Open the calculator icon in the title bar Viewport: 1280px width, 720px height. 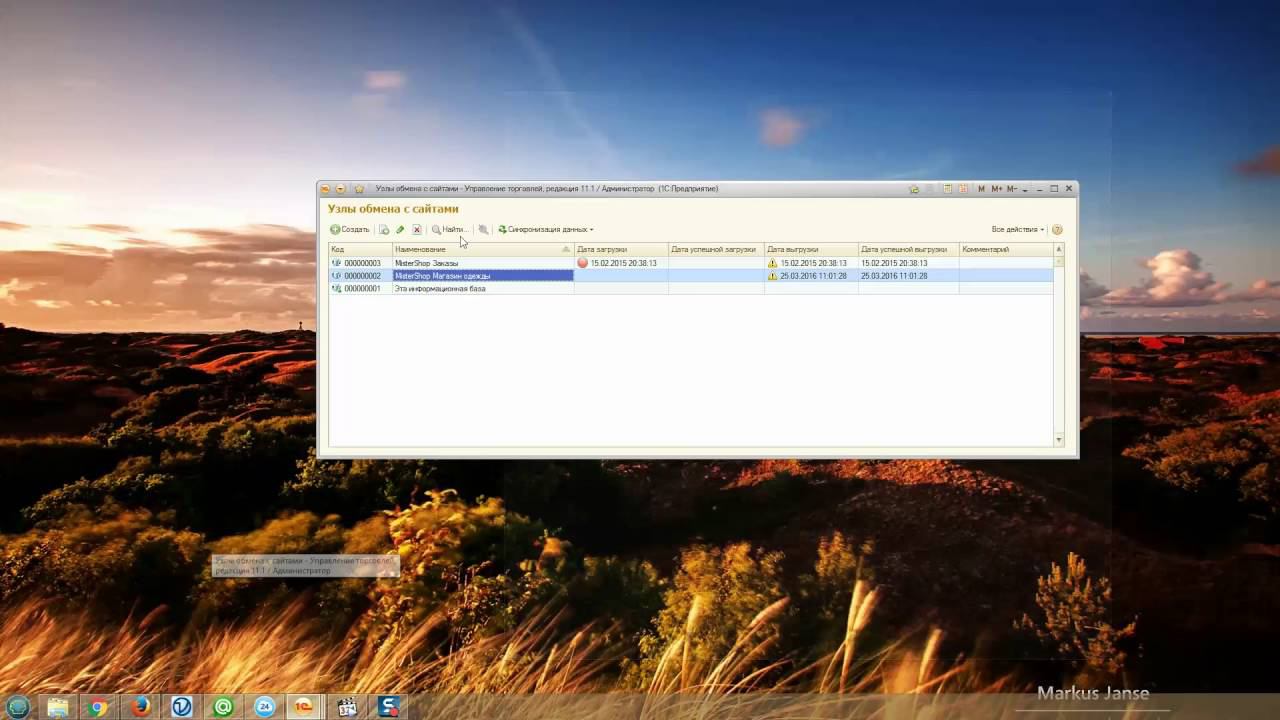point(947,188)
